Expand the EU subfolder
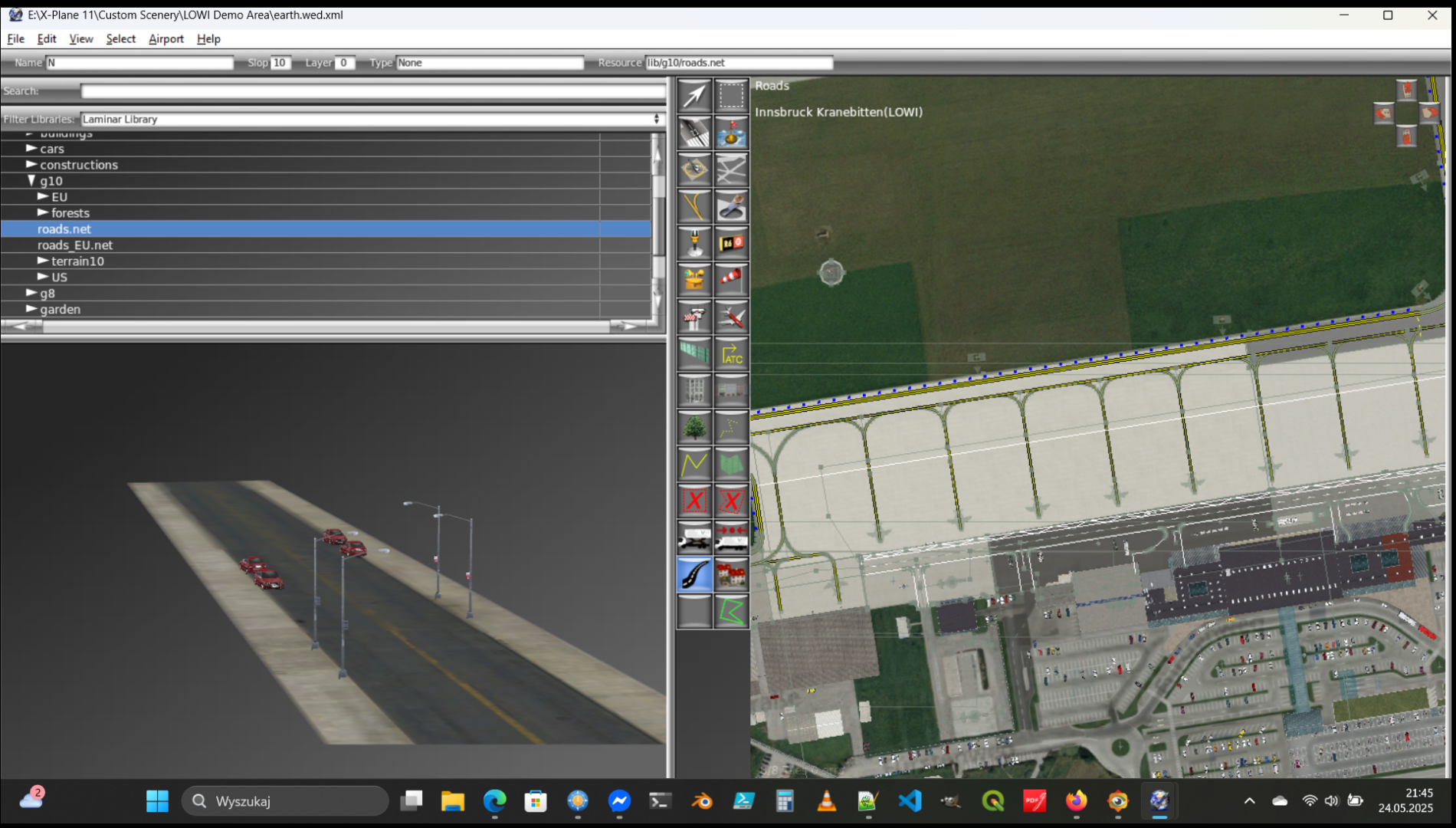 pos(43,196)
